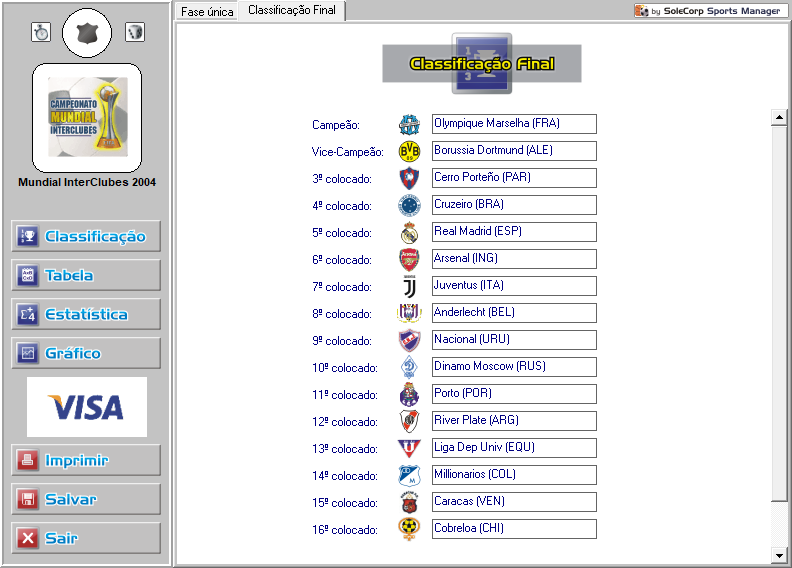Click the Porto crest
Viewport: 792px width, 568px height.
(409, 395)
